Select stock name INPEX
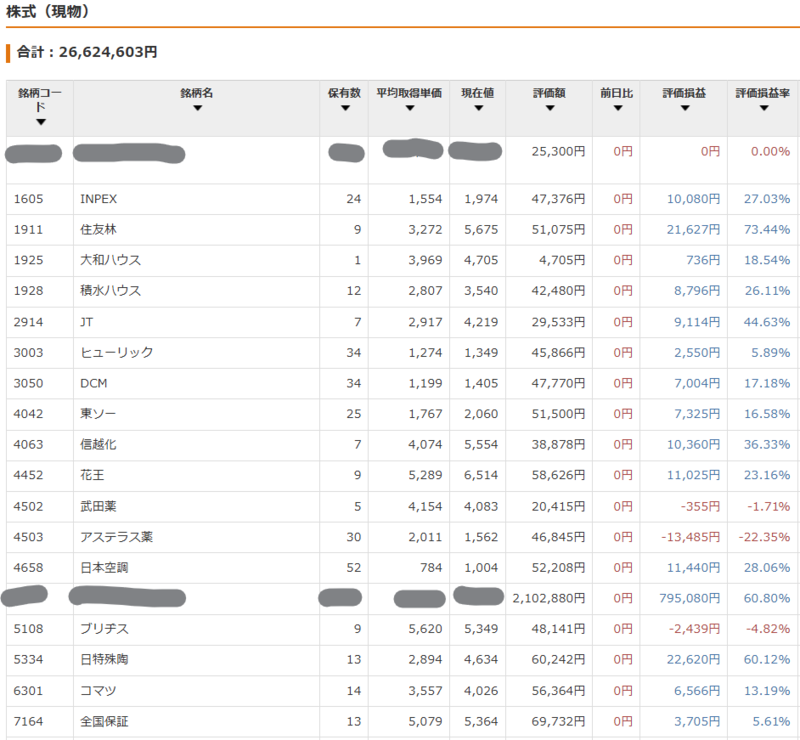800x740 pixels. click(98, 199)
